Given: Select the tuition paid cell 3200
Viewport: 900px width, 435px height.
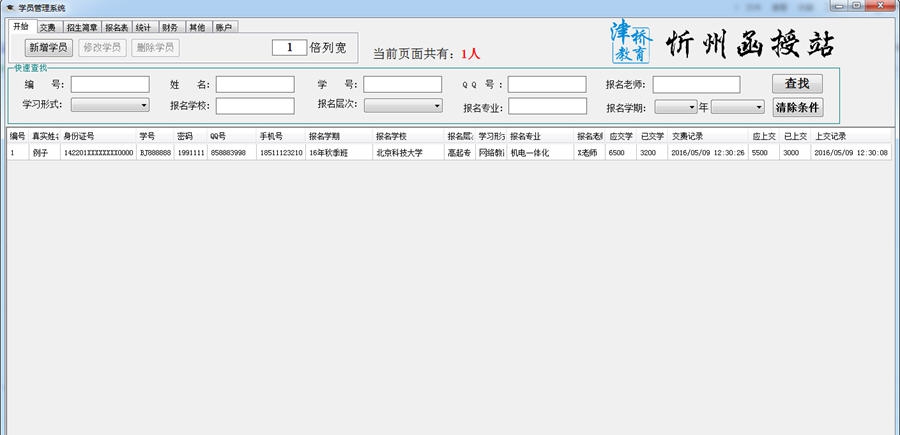Looking at the screenshot, I should [652, 153].
